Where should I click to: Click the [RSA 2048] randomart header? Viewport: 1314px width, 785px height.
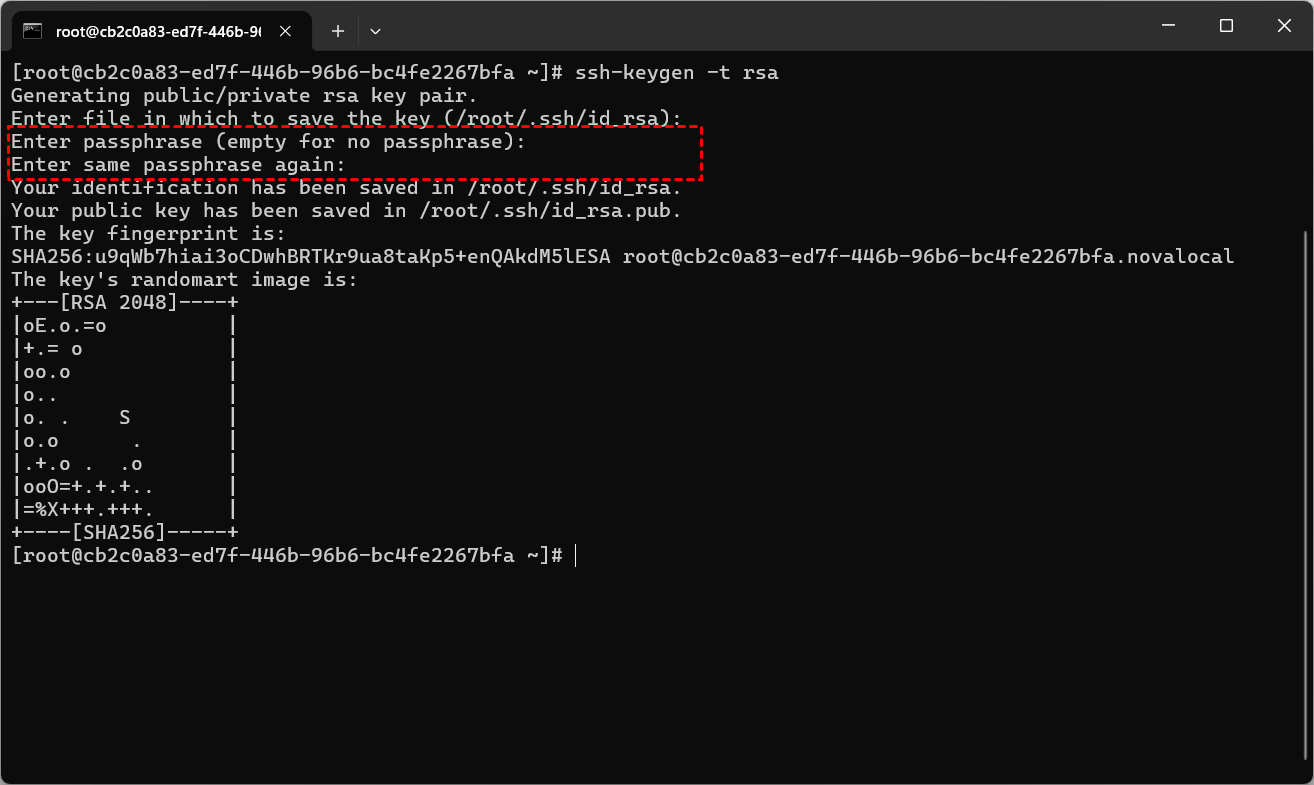click(x=124, y=302)
